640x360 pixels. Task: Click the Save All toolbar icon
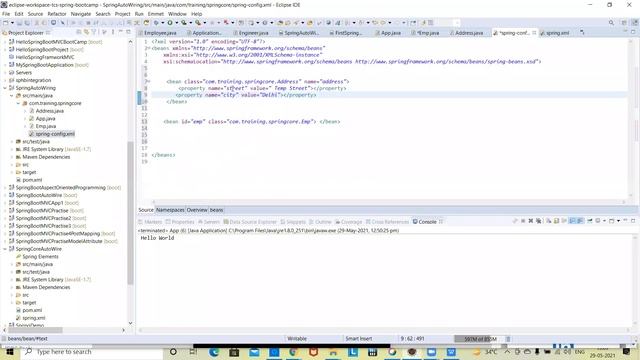(27, 23)
